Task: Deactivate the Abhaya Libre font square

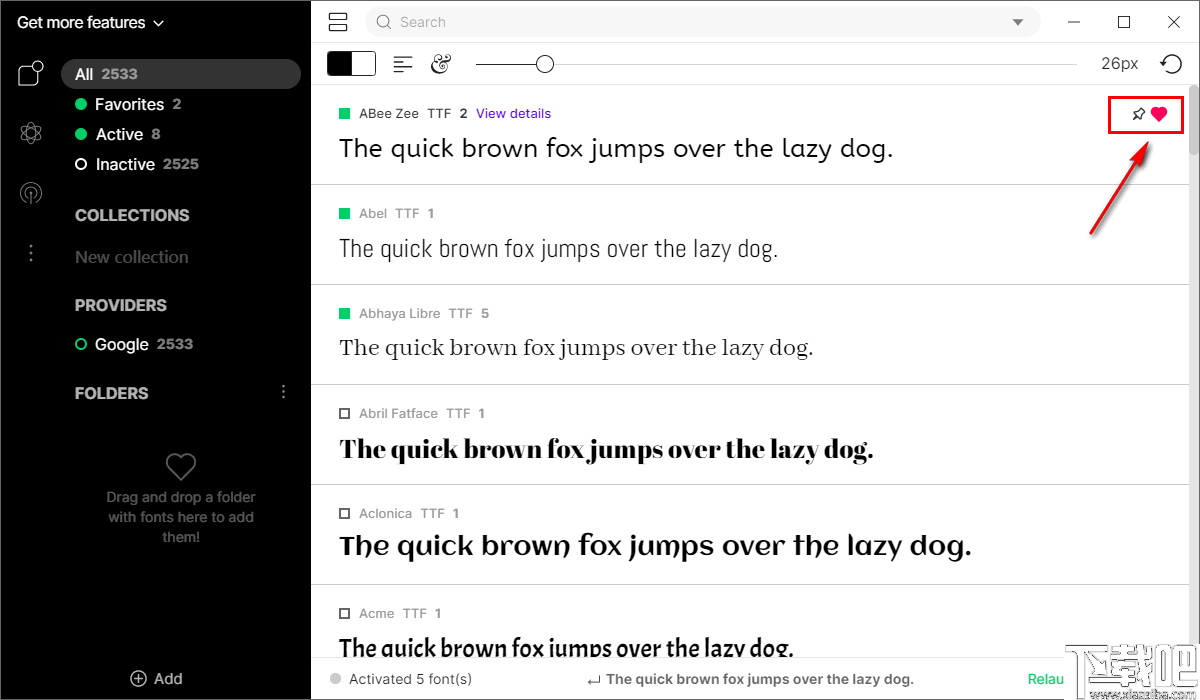Action: click(x=344, y=314)
